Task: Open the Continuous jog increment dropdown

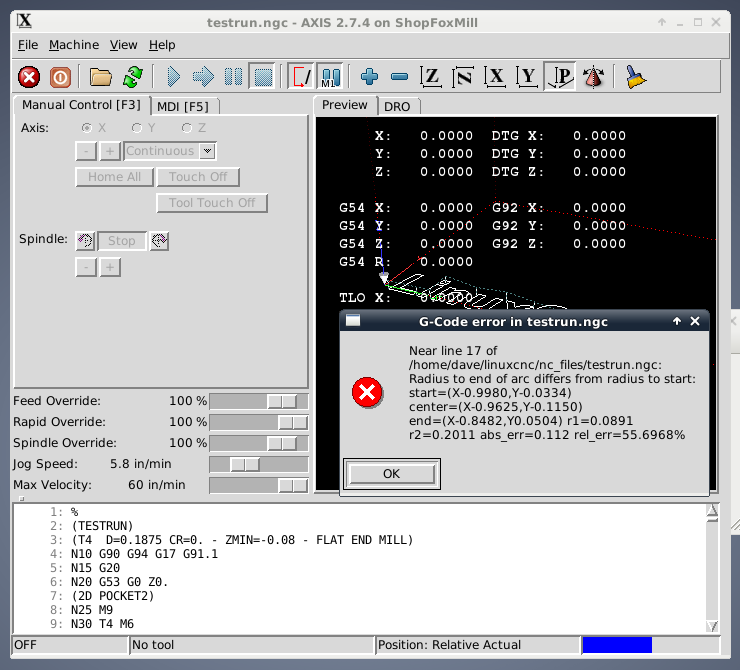Action: 207,151
